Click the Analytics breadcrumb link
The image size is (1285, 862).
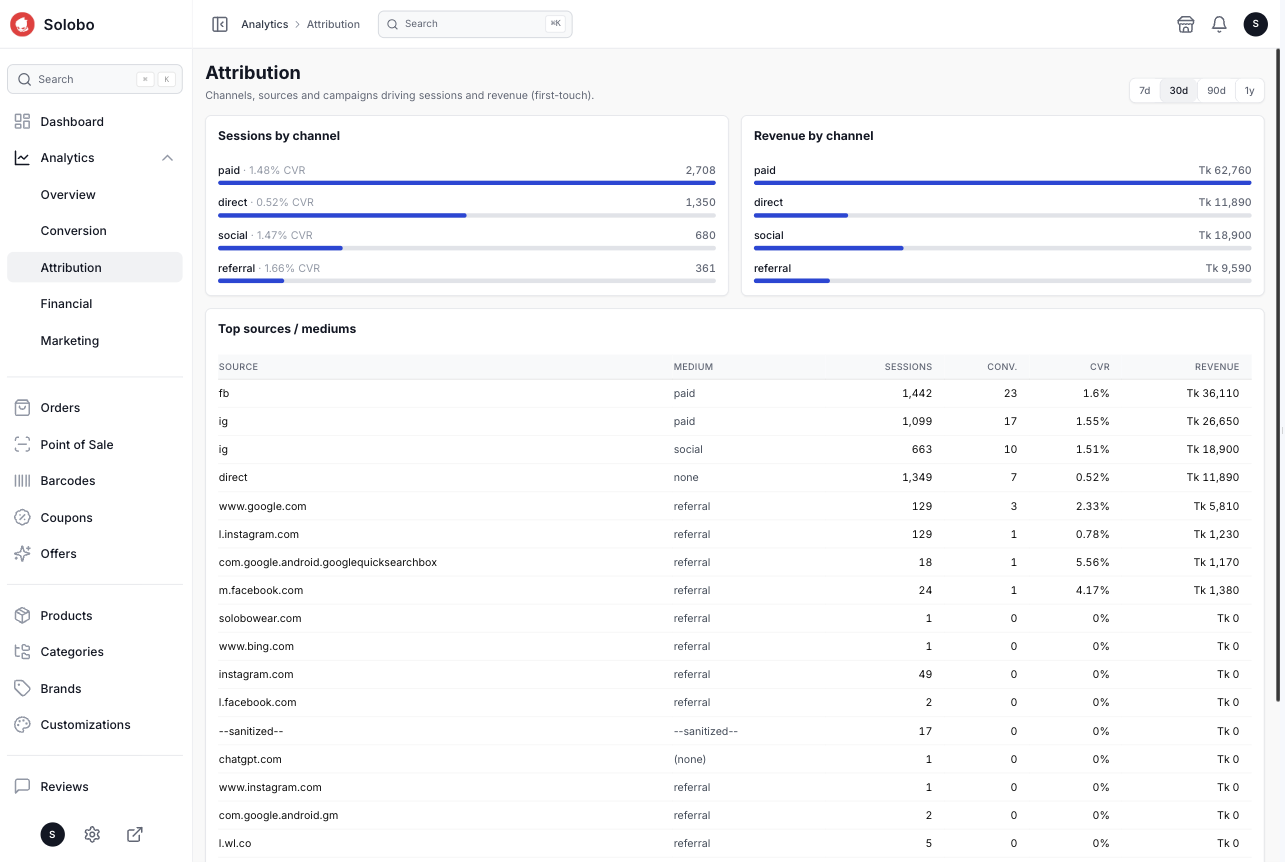tap(264, 24)
